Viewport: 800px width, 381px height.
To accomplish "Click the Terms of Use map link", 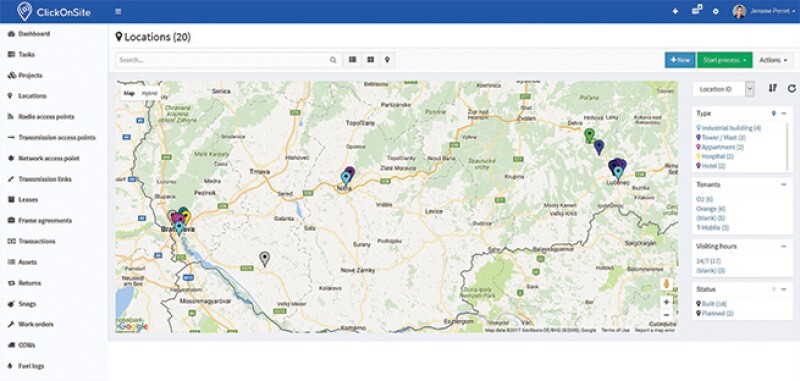I will point(615,330).
